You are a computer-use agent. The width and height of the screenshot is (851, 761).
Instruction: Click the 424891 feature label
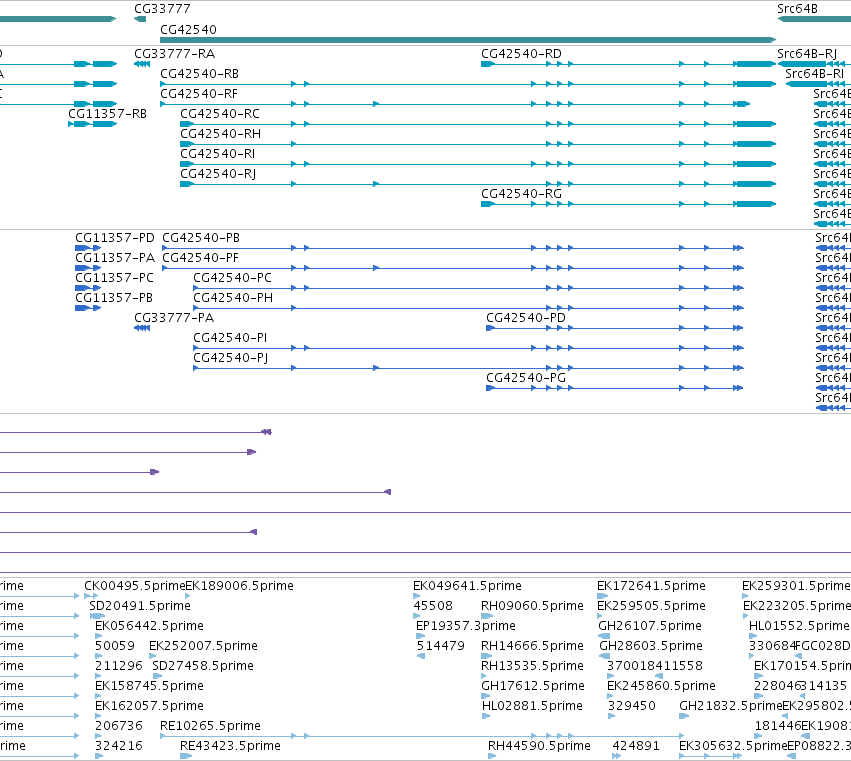pos(636,746)
